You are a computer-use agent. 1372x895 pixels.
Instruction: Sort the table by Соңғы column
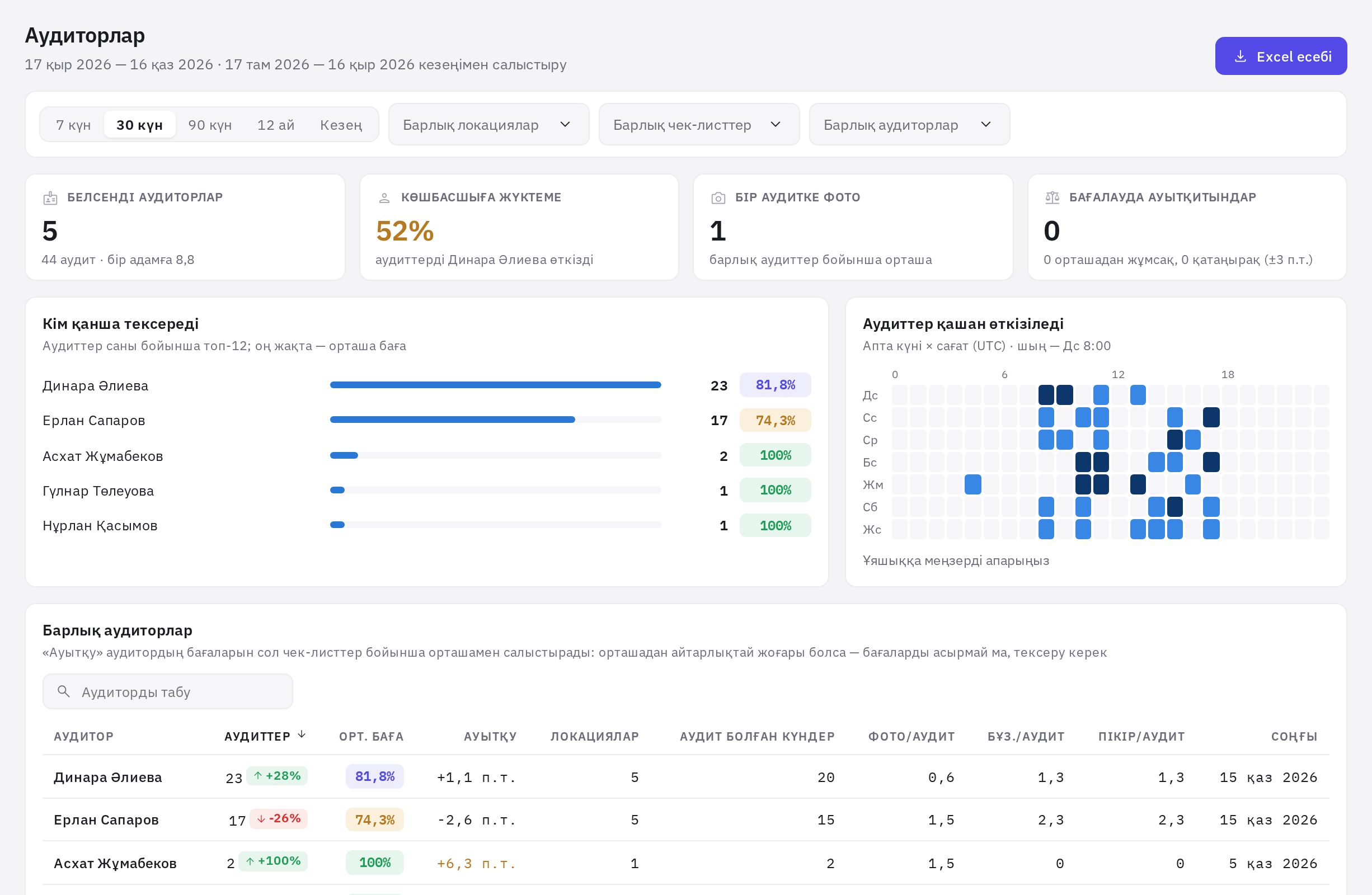(1294, 737)
